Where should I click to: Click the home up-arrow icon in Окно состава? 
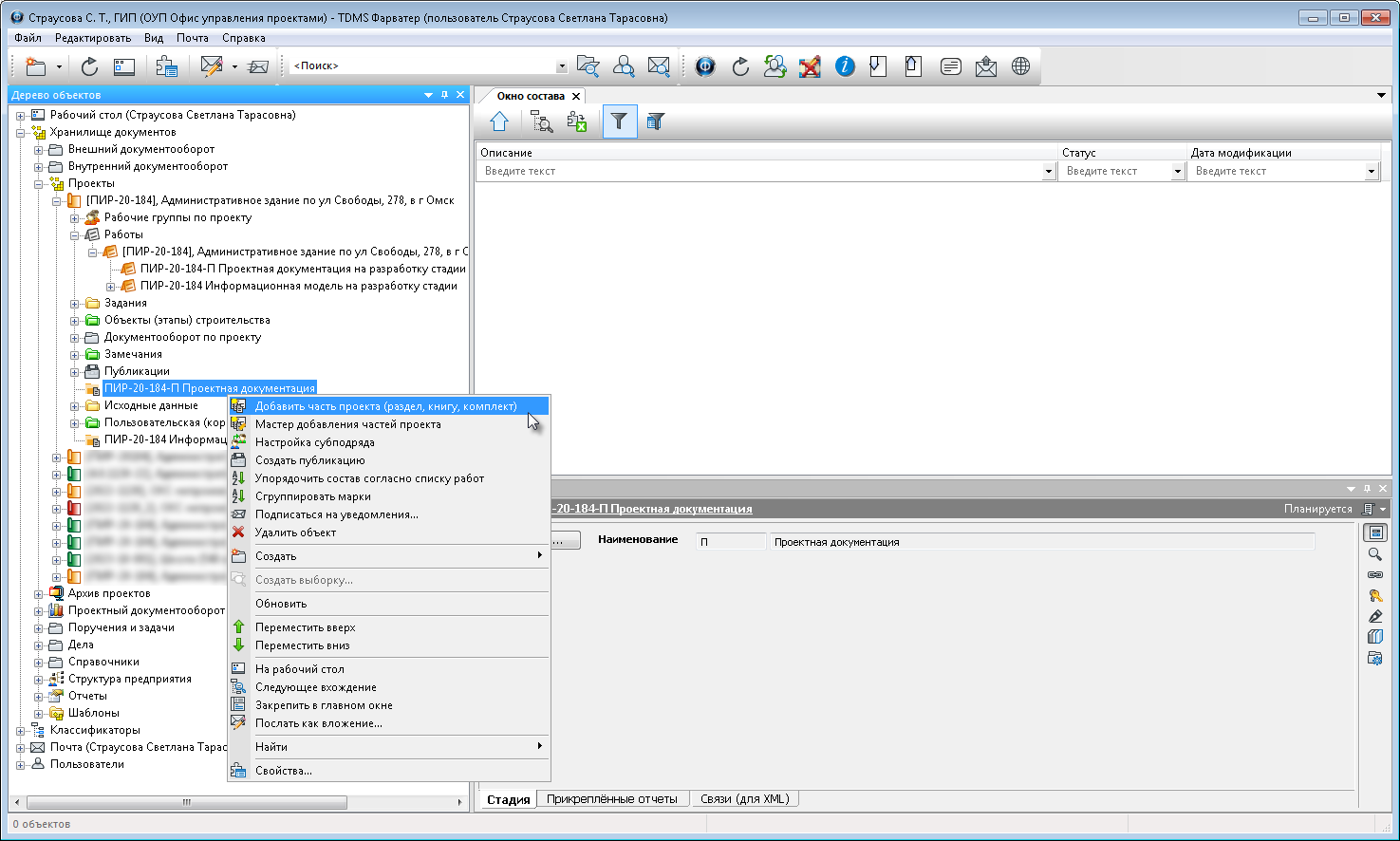point(499,121)
